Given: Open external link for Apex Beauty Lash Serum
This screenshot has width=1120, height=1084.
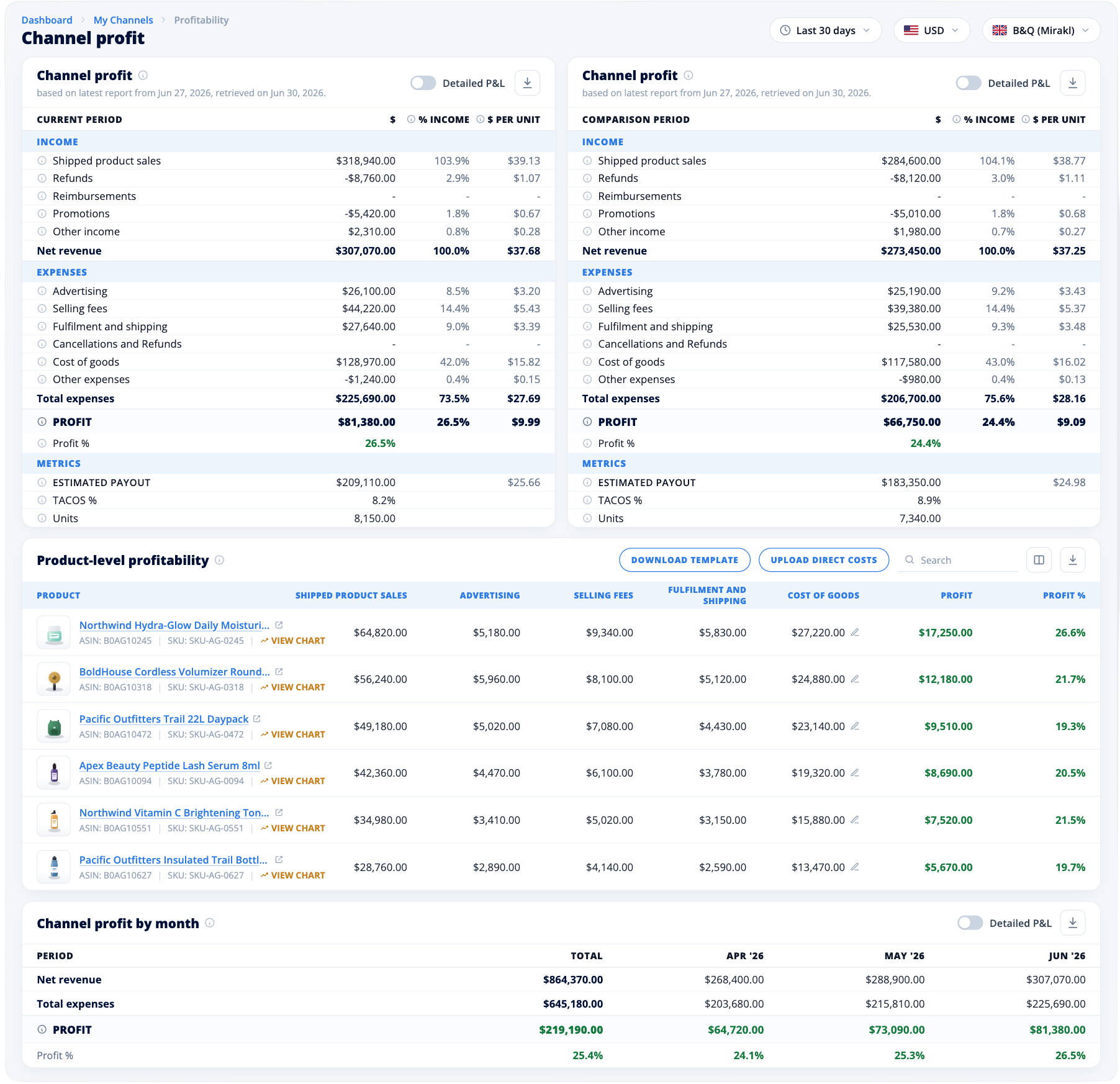Looking at the screenshot, I should tap(268, 766).
